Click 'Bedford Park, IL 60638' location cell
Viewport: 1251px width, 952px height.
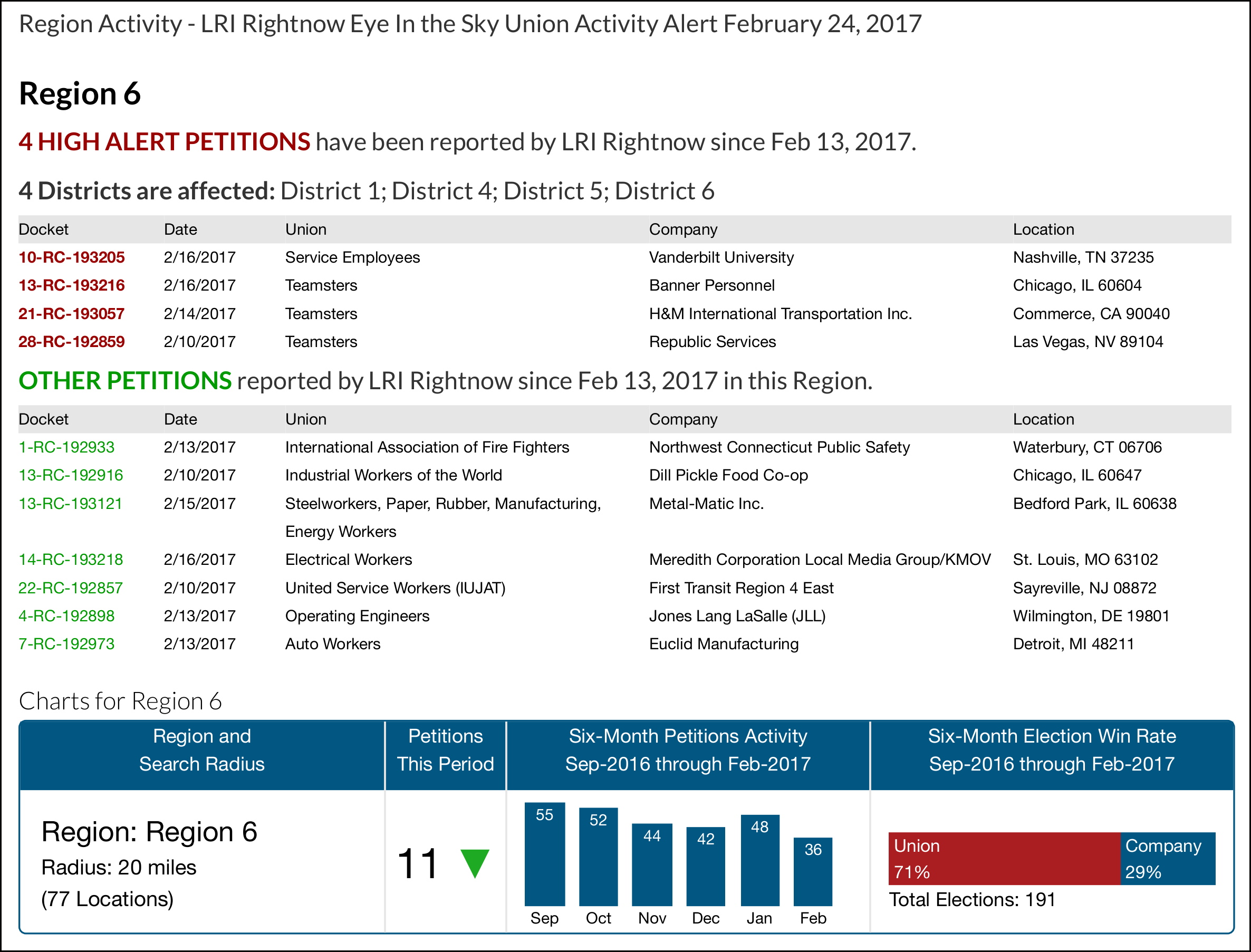(1095, 503)
